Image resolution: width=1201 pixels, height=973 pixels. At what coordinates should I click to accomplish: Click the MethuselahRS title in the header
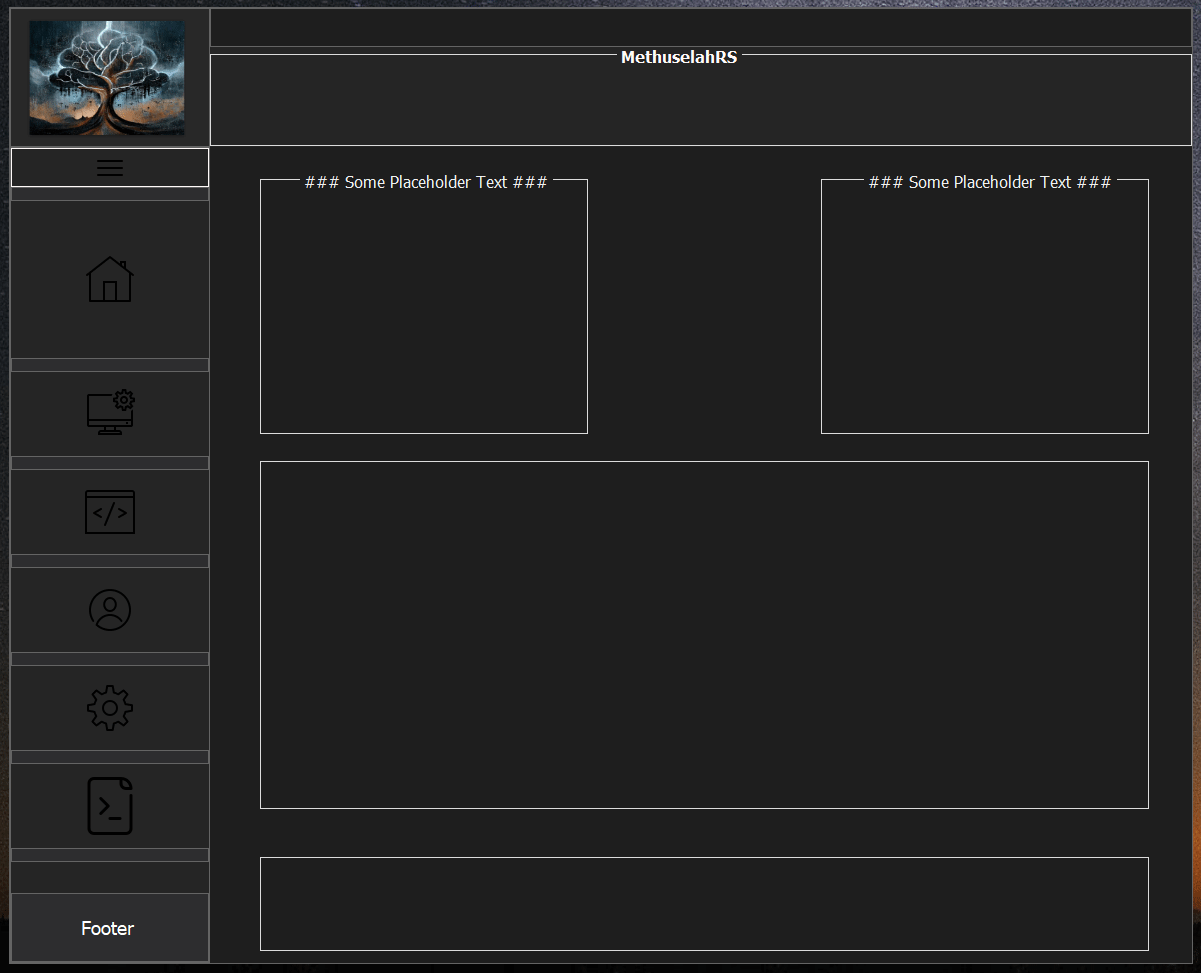[x=679, y=57]
